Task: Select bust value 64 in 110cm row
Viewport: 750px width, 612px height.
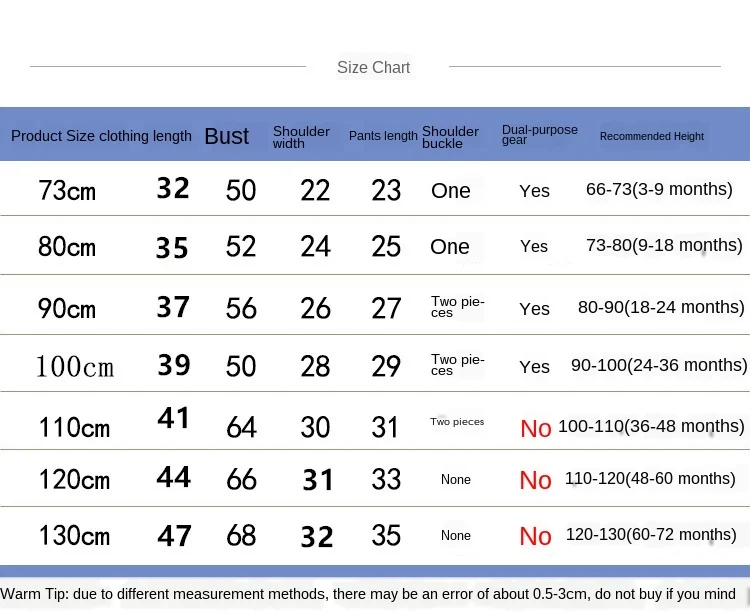Action: click(241, 427)
